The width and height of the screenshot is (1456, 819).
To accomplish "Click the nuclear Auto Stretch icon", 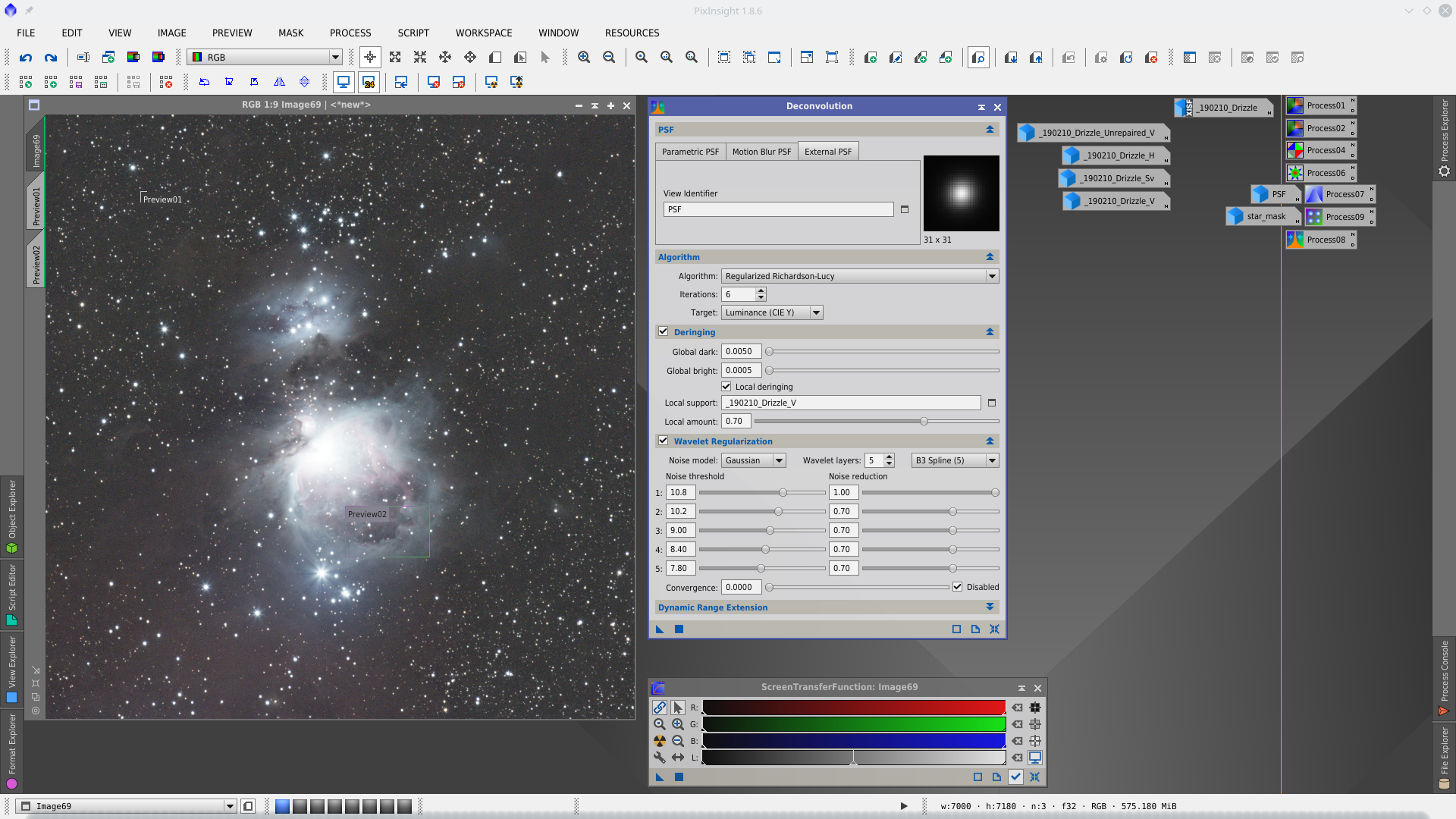I will point(659,741).
